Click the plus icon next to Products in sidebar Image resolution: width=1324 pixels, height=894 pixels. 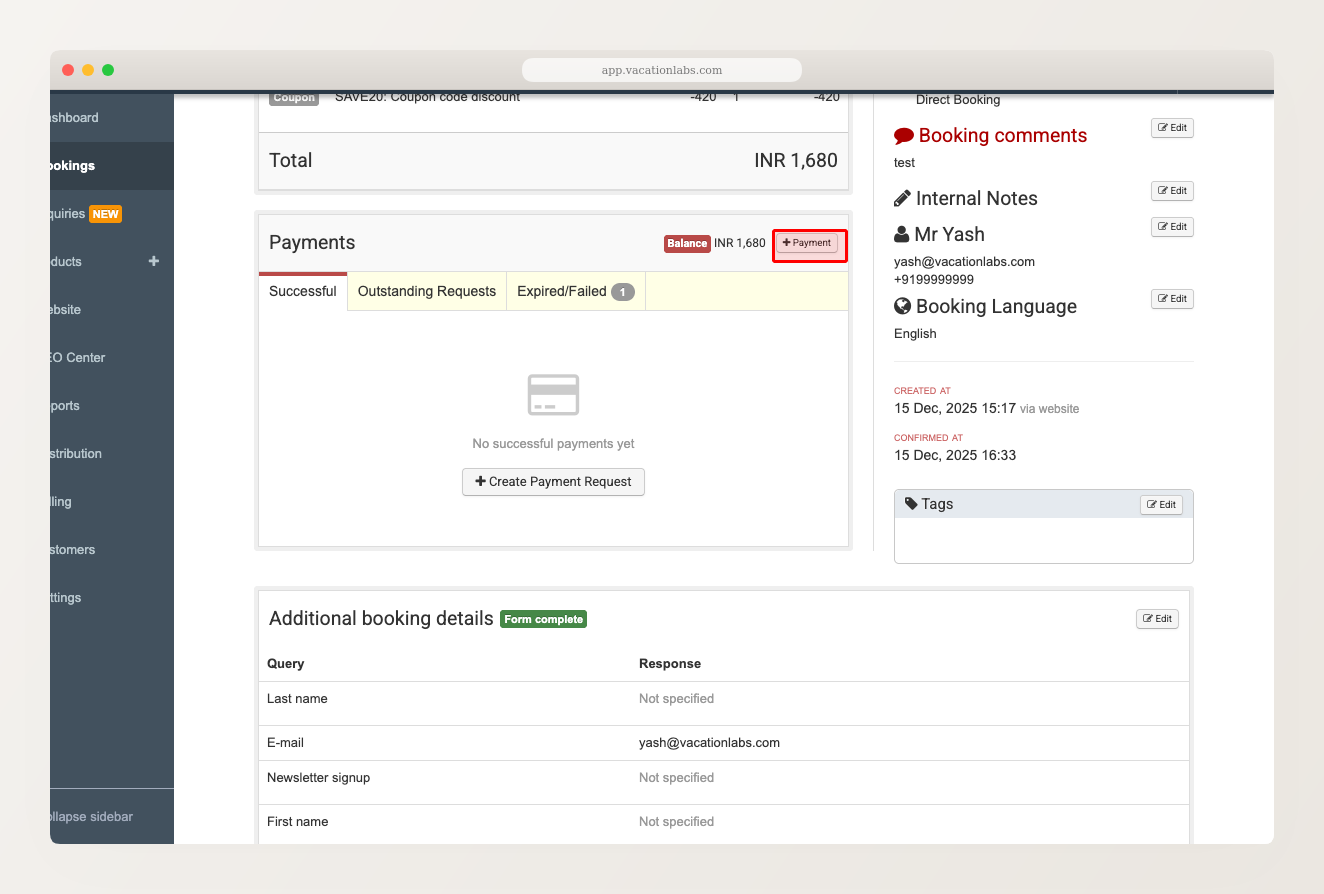(x=154, y=261)
